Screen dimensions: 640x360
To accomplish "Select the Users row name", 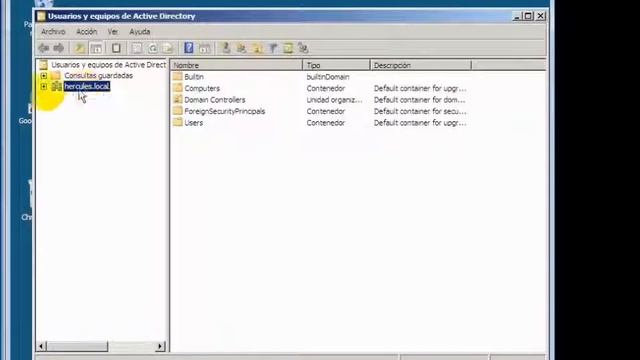I will [x=193, y=122].
